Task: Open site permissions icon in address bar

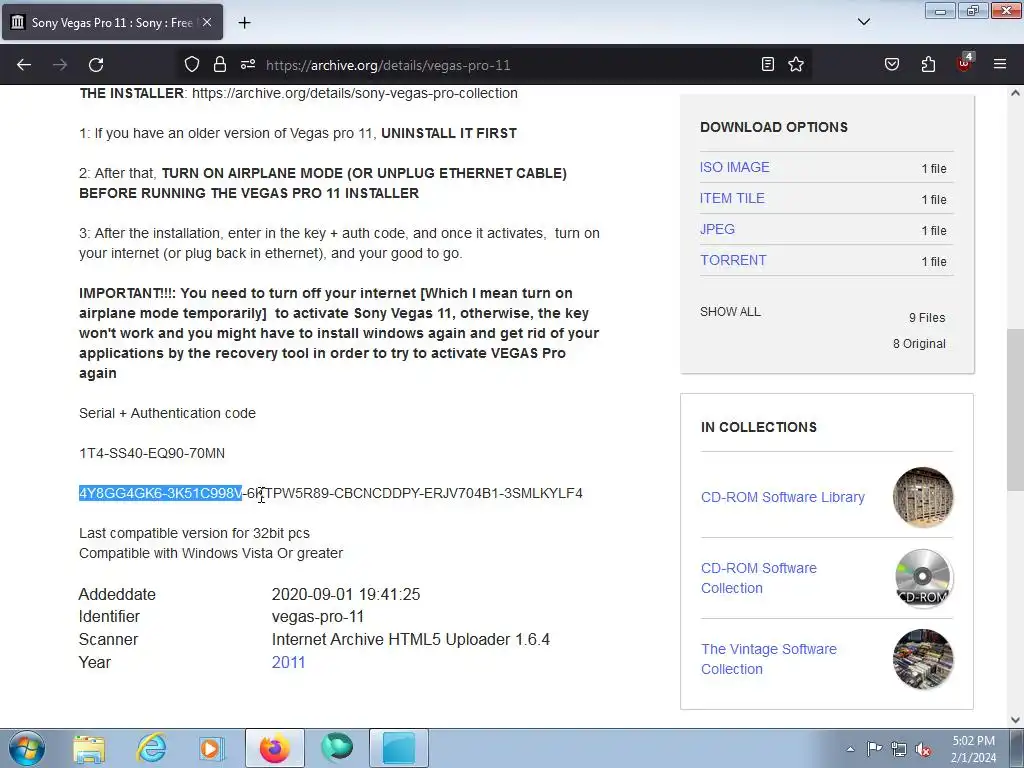Action: 248,64
